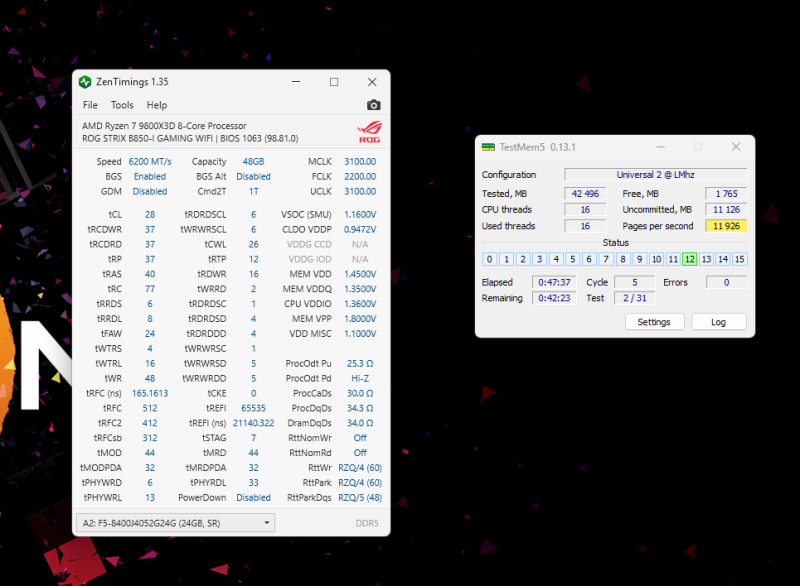The width and height of the screenshot is (800, 586).
Task: Select thread status box 6
Action: (589, 259)
